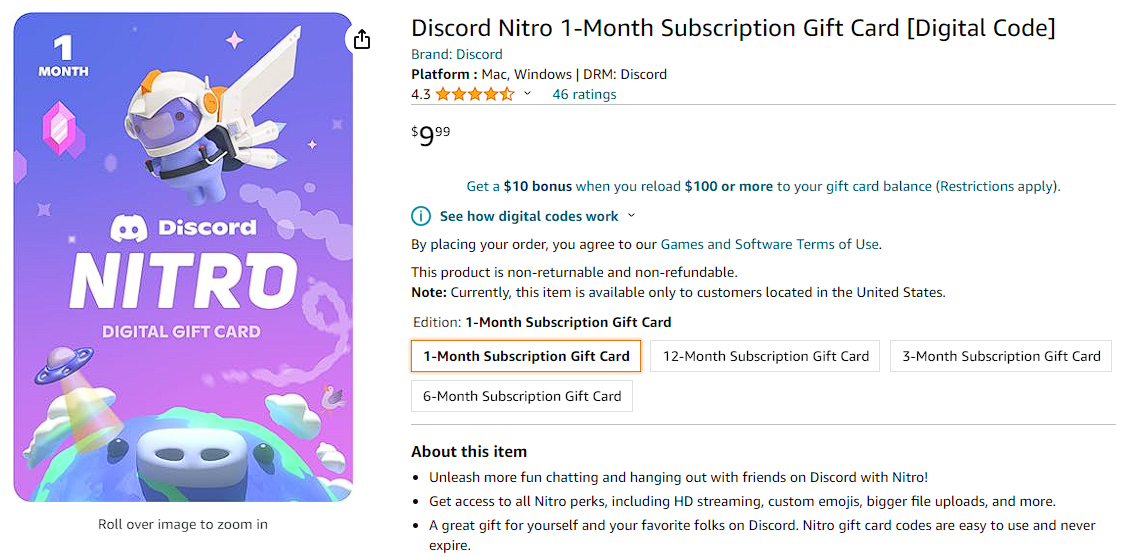Visit the Brand: Discord link
The image size is (1129, 557).
[x=457, y=54]
